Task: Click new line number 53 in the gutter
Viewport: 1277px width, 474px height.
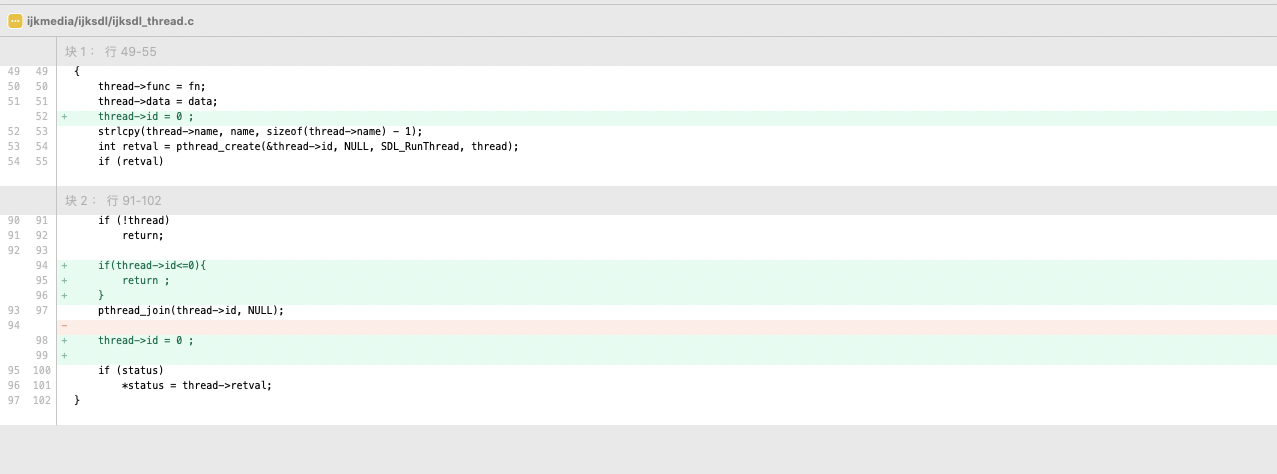Action: pos(41,131)
